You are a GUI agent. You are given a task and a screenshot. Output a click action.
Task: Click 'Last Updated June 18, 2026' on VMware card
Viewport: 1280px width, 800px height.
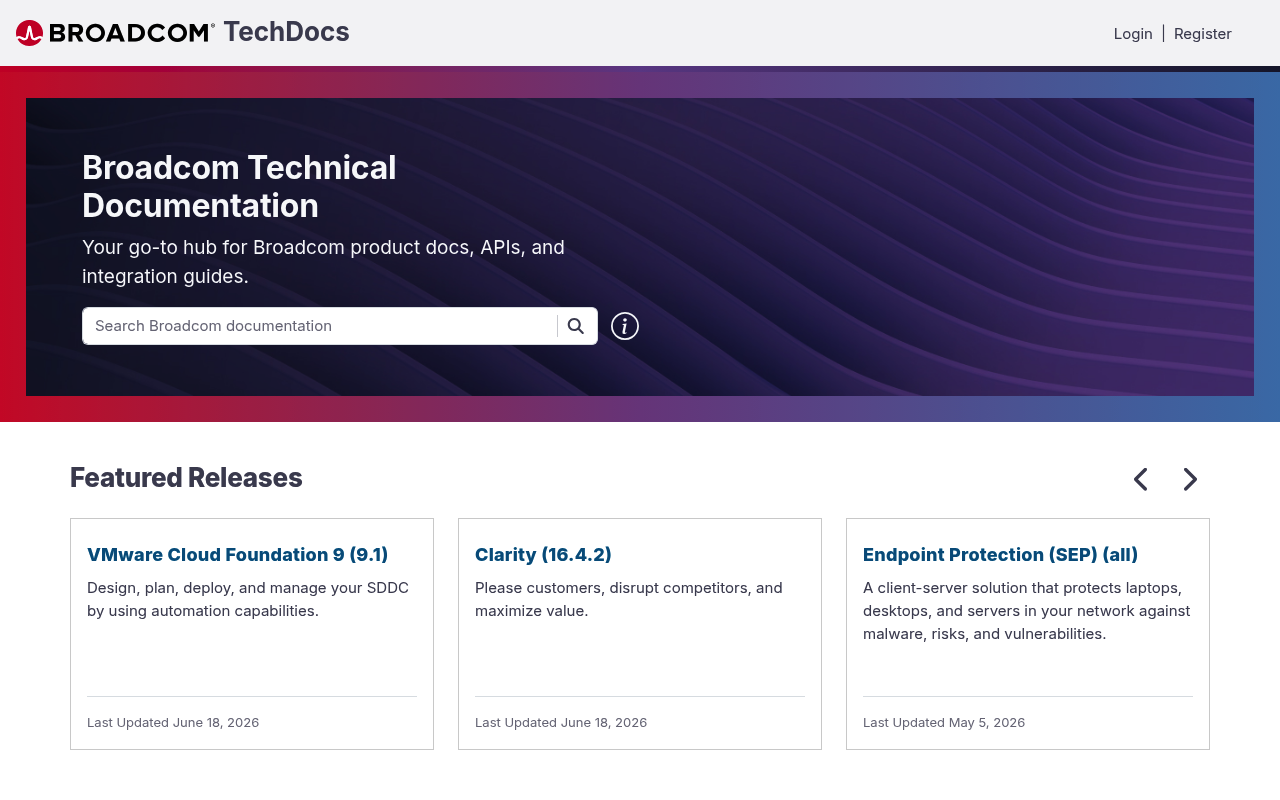click(x=173, y=722)
